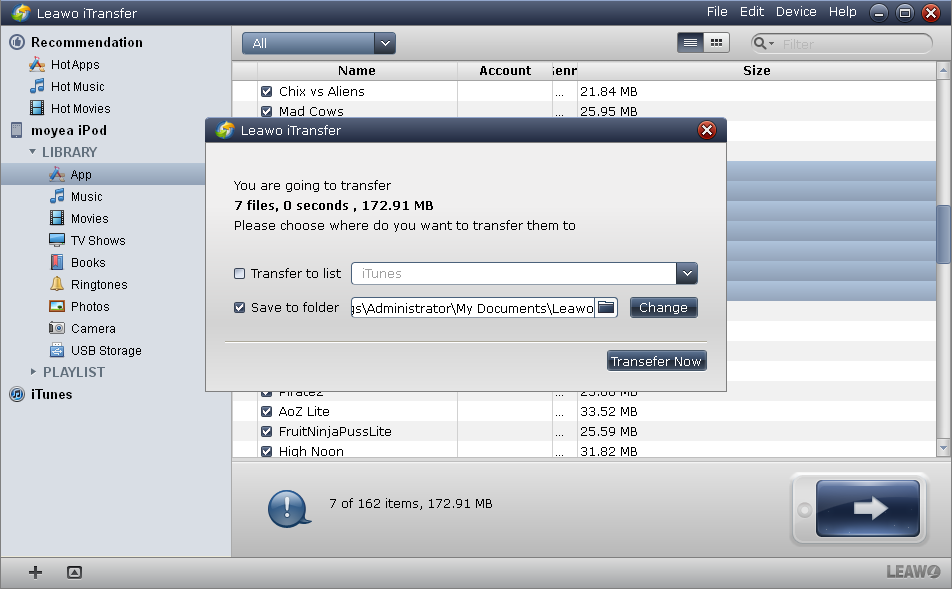
Task: Click the FruitNinjaPussLite app name
Action: click(x=335, y=431)
